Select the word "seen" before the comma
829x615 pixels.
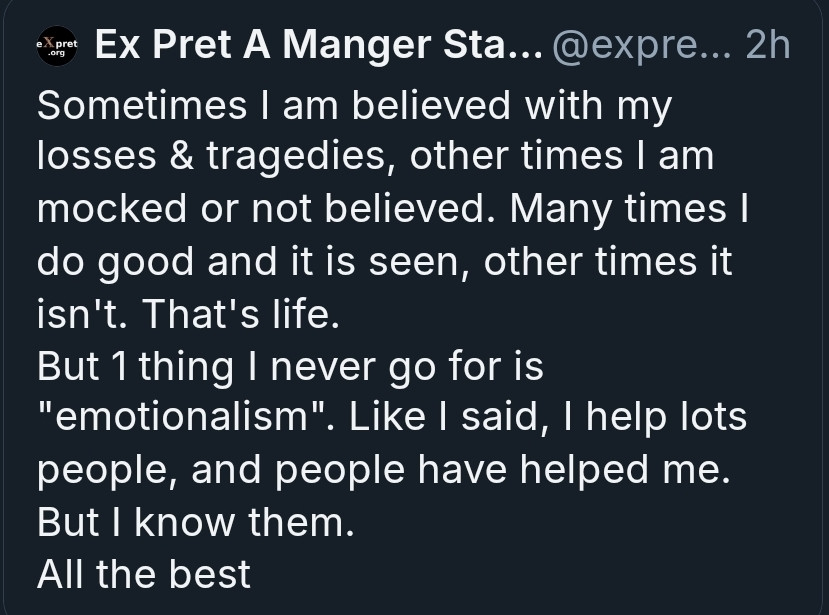pos(418,261)
